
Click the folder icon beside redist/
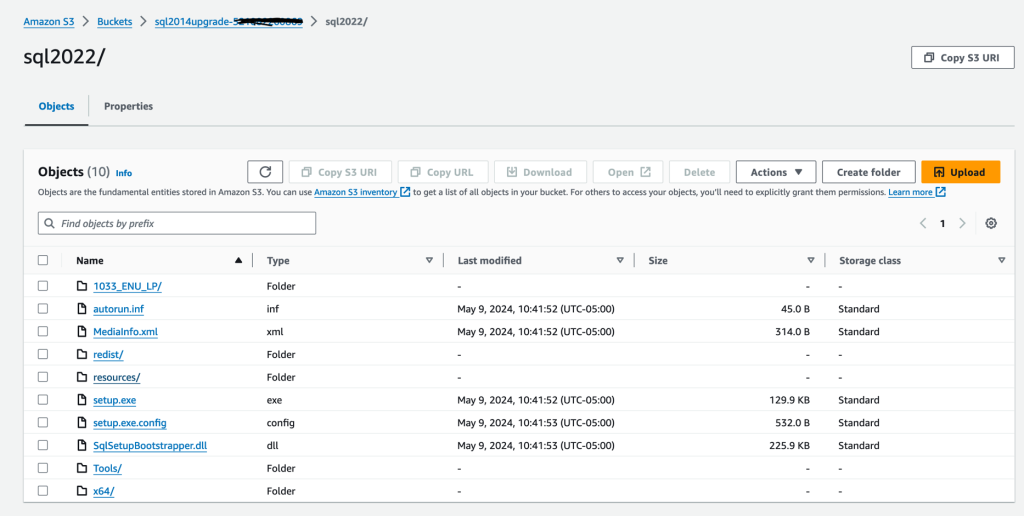[82, 355]
